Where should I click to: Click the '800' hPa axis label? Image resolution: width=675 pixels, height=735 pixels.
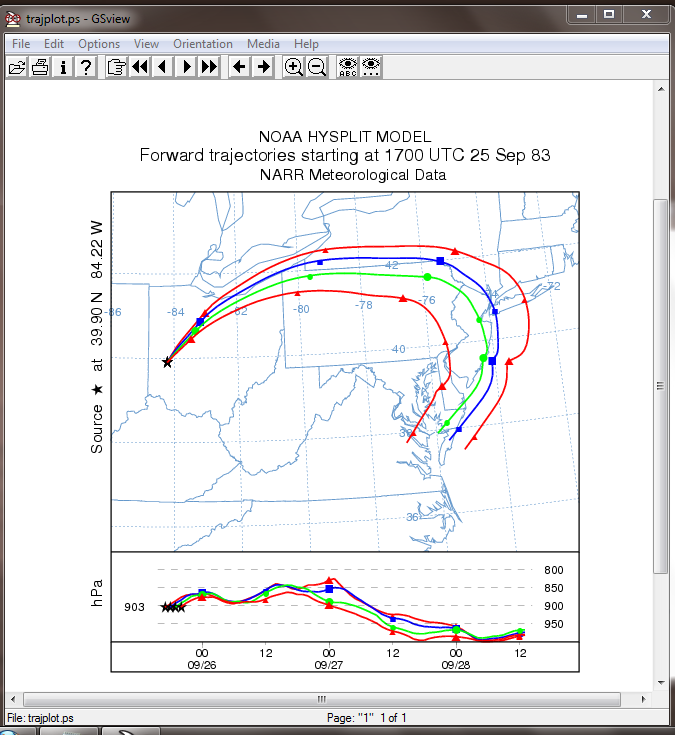tap(554, 570)
